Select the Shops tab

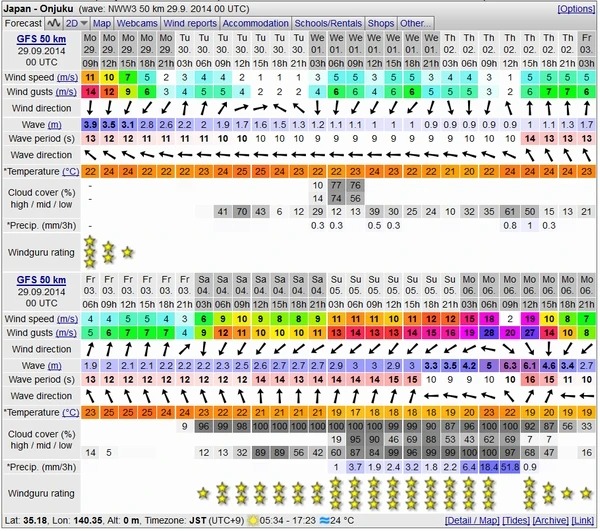pos(381,23)
